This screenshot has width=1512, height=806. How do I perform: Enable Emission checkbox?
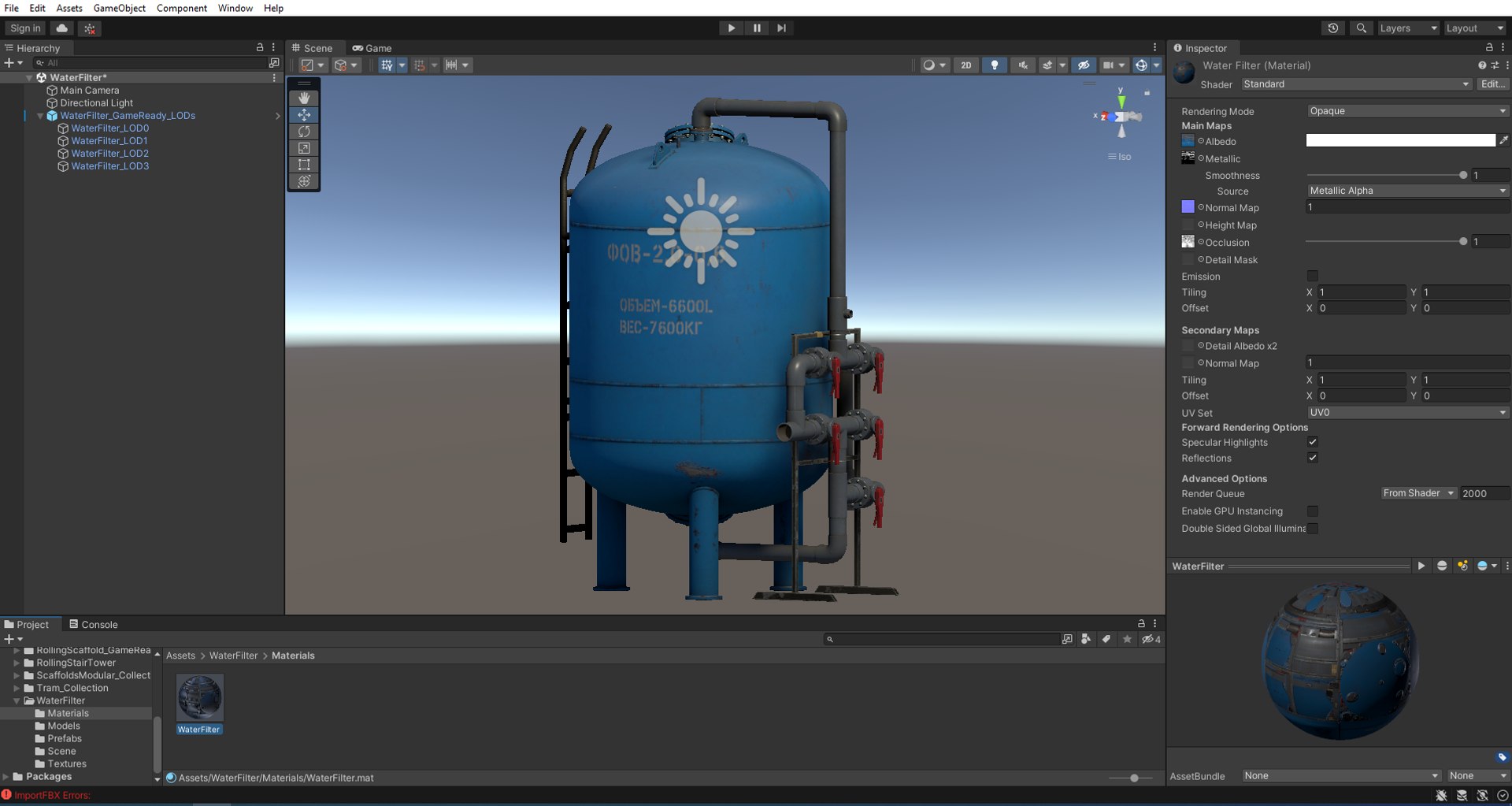click(1312, 276)
